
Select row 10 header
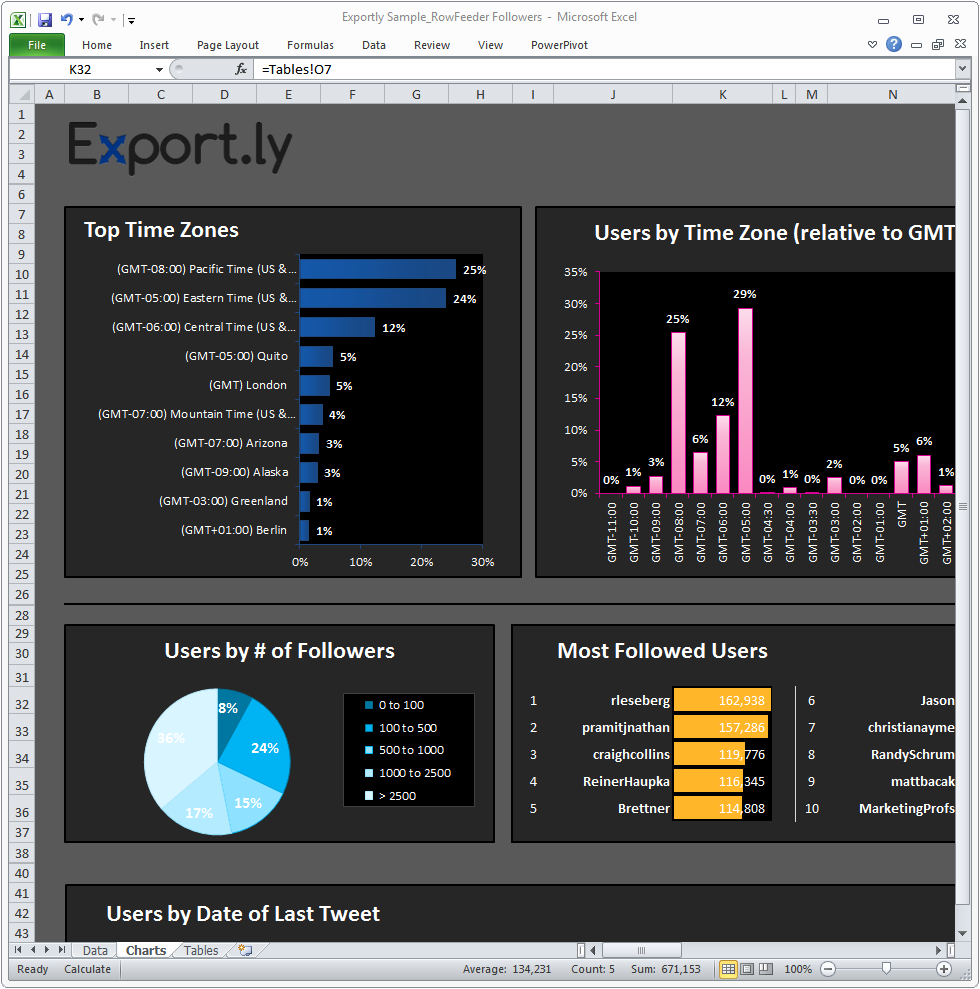pos(22,274)
